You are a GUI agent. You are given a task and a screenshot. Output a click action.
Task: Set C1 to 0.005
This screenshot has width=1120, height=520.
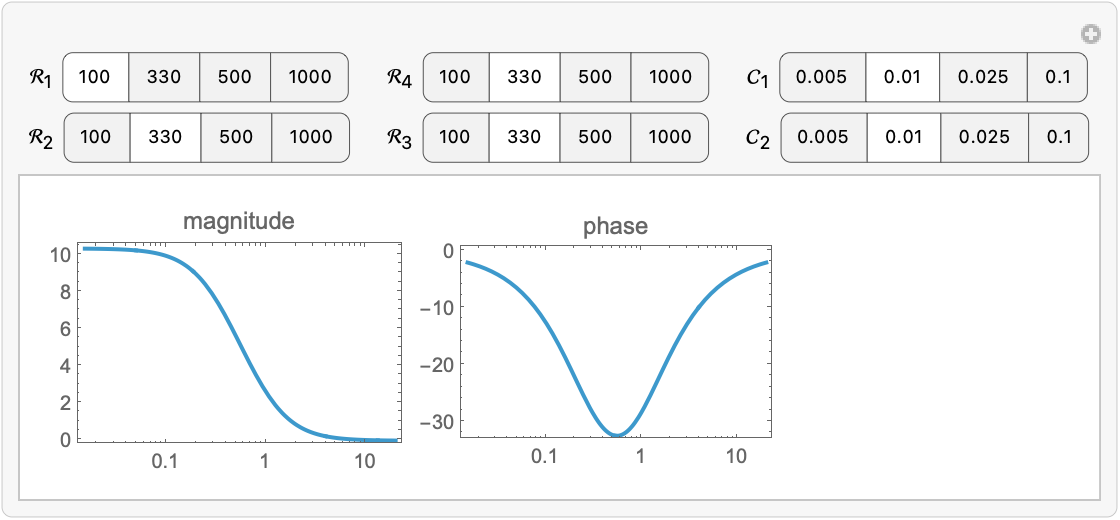point(822,77)
